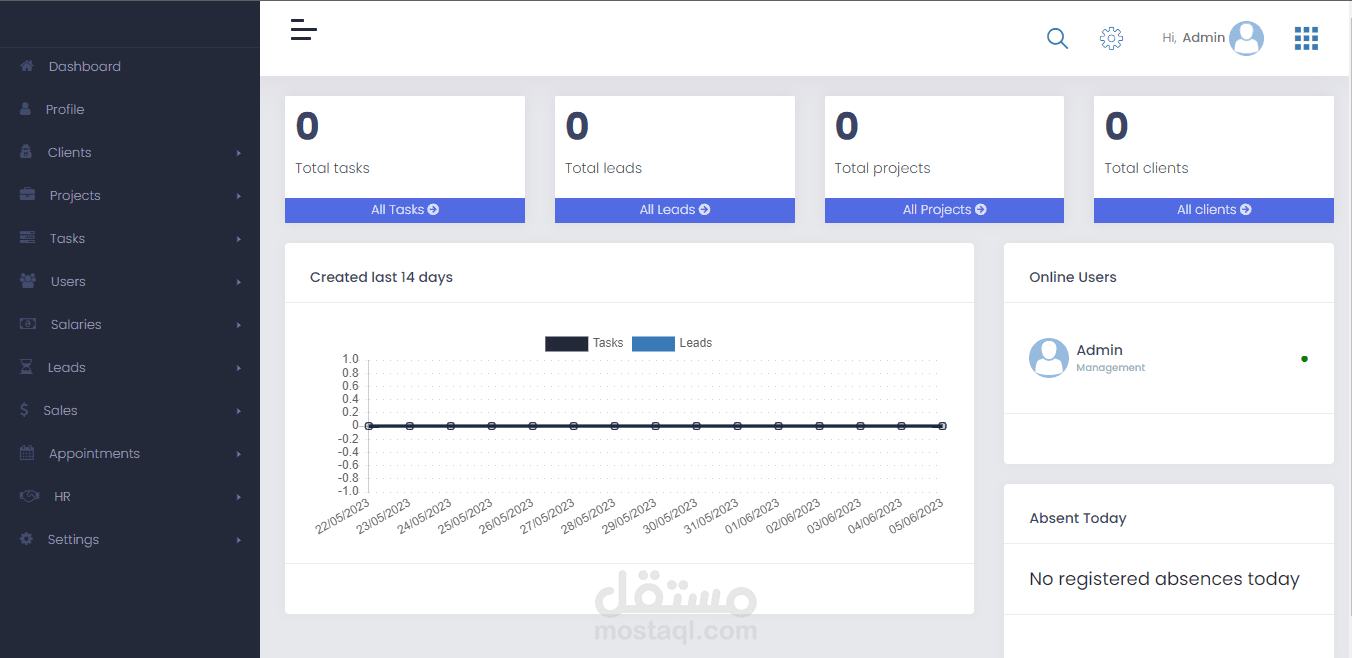Click the Management role label

click(1110, 368)
